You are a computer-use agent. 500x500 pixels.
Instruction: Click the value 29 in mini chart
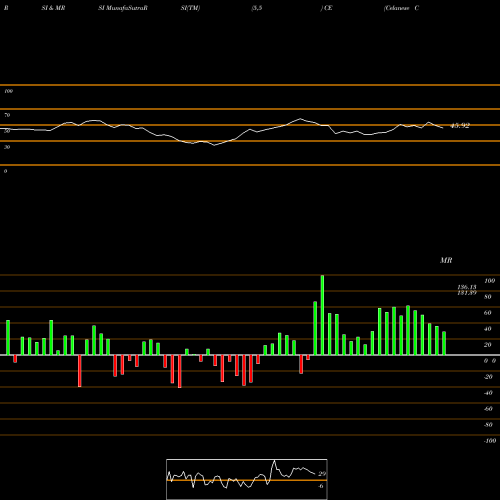coord(322,474)
